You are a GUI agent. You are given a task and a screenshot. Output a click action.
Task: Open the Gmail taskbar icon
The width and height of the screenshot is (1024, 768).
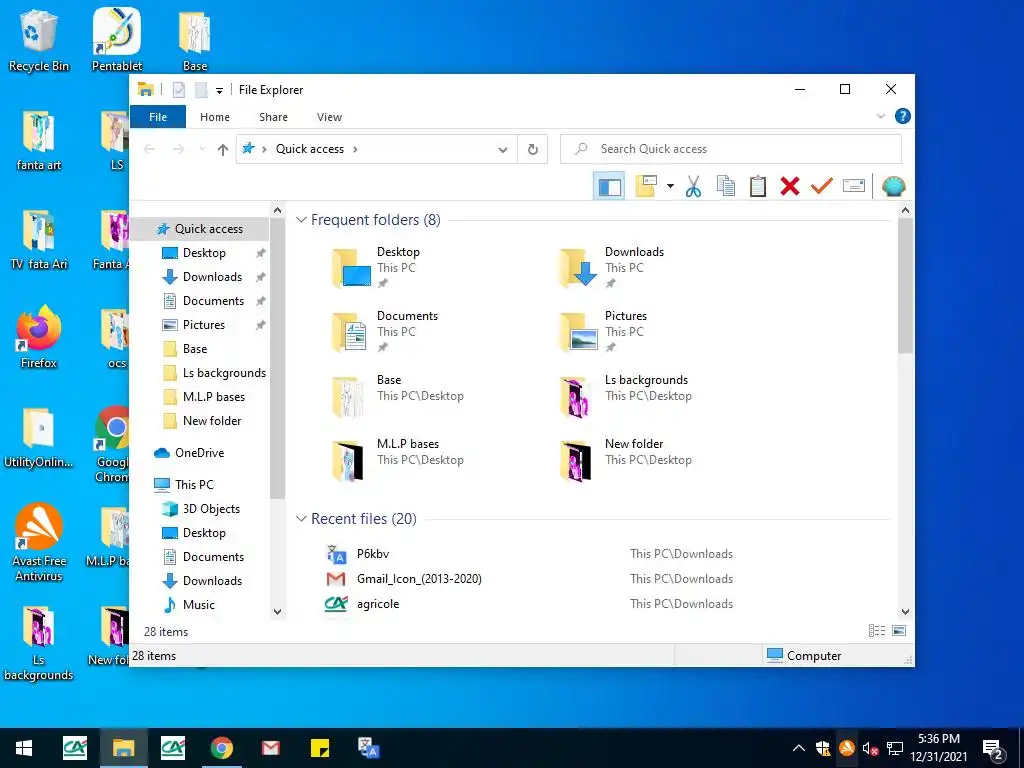pyautogui.click(x=270, y=748)
